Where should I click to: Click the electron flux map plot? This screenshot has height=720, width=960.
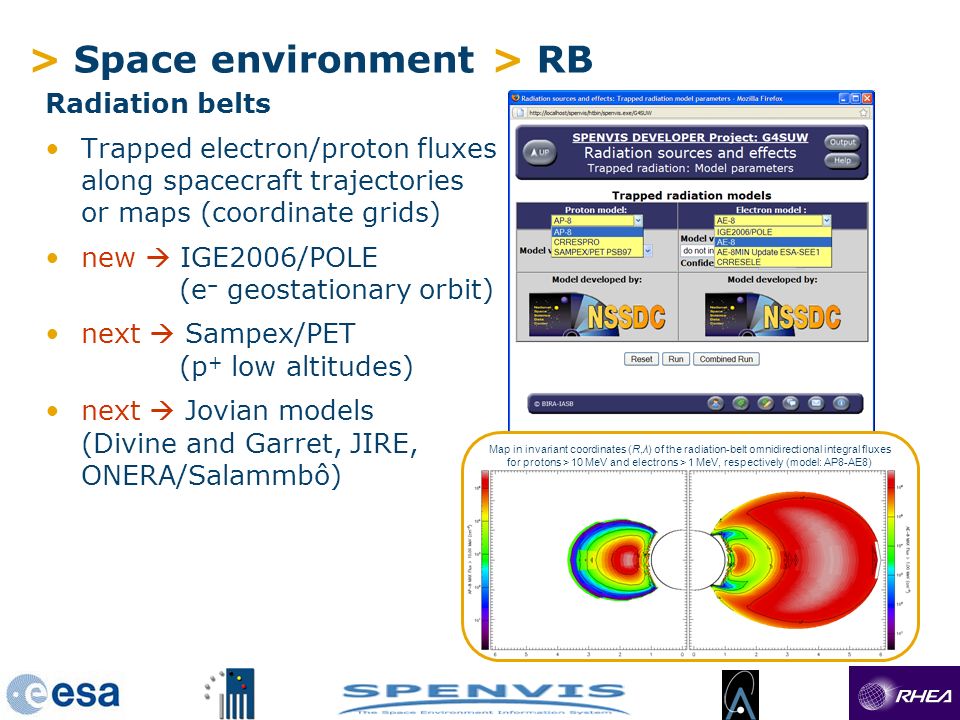787,560
